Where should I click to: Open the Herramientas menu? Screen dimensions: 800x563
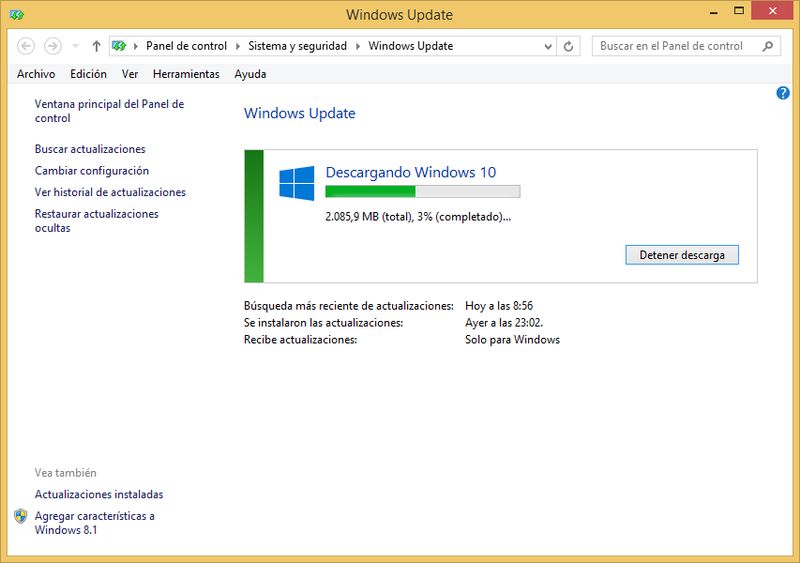(186, 74)
